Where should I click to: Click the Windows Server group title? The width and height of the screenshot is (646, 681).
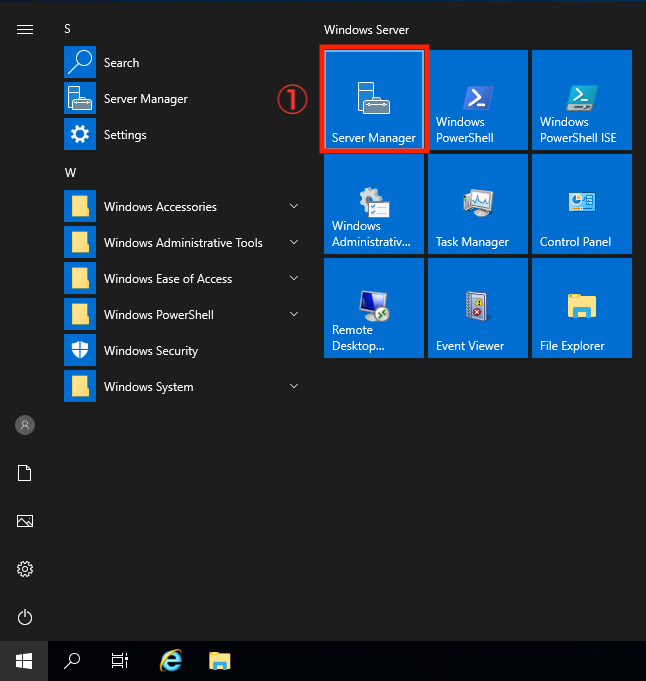click(x=366, y=30)
